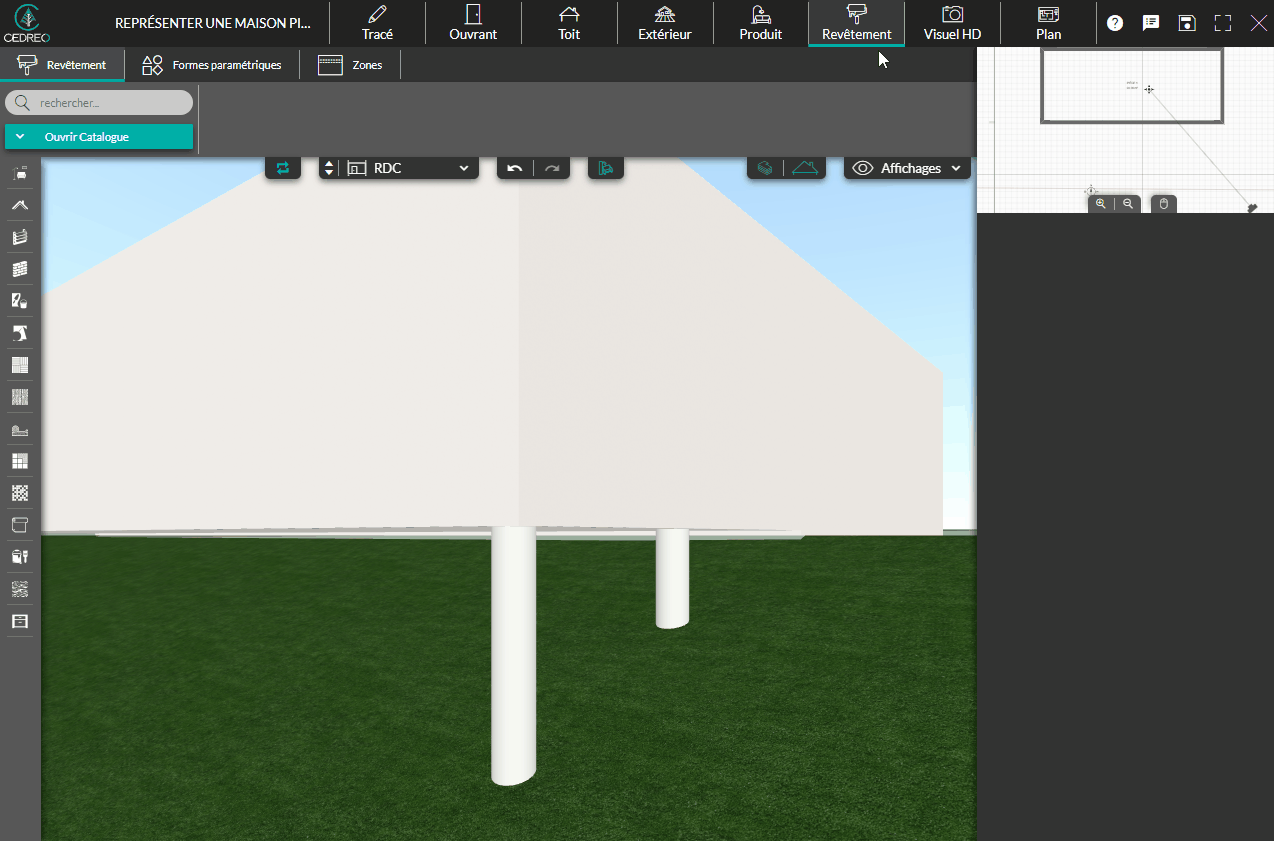Toggle the roof visibility icon
This screenshot has height=841, width=1274.
coord(806,168)
